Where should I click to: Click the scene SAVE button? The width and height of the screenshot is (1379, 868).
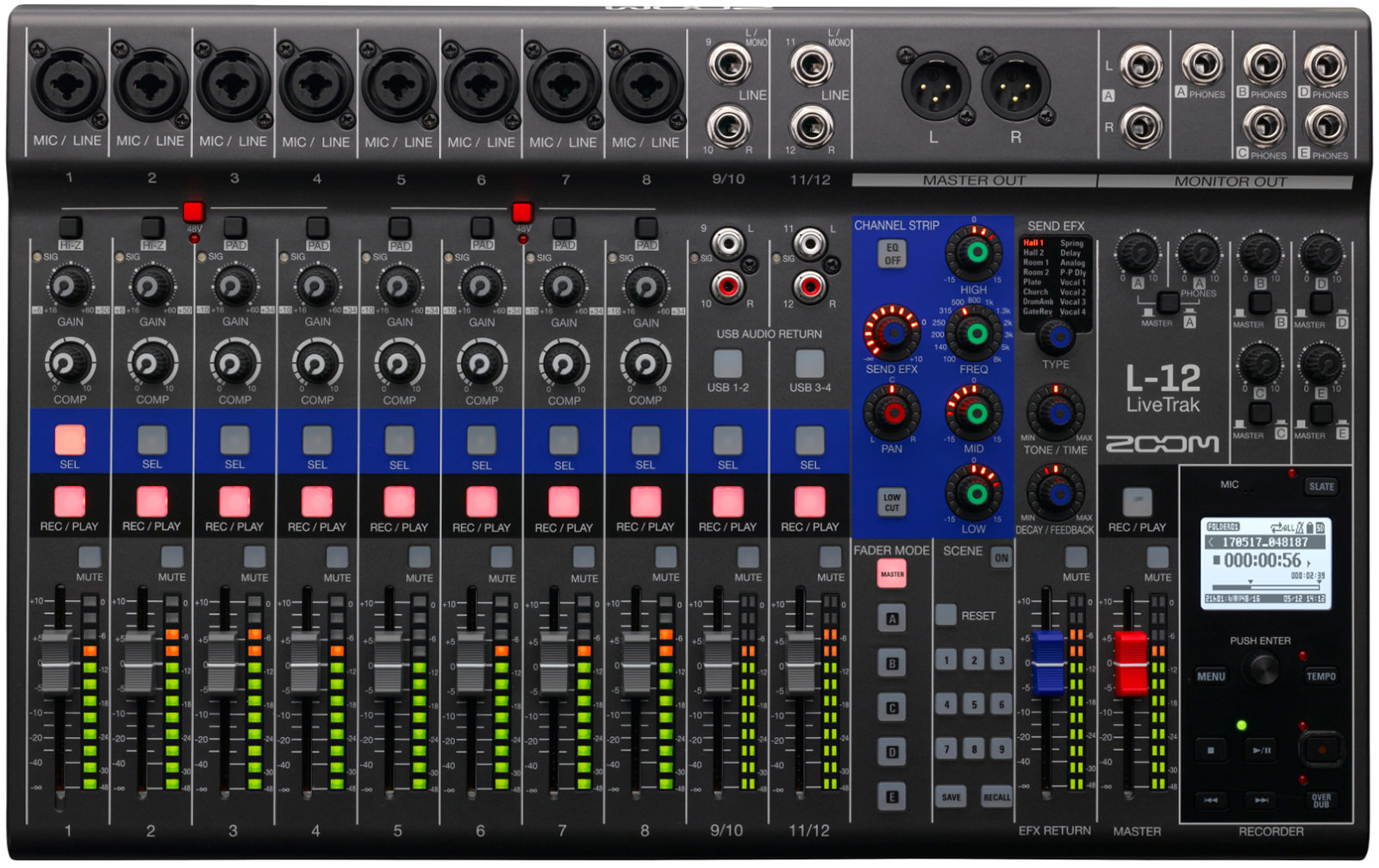coord(951,796)
